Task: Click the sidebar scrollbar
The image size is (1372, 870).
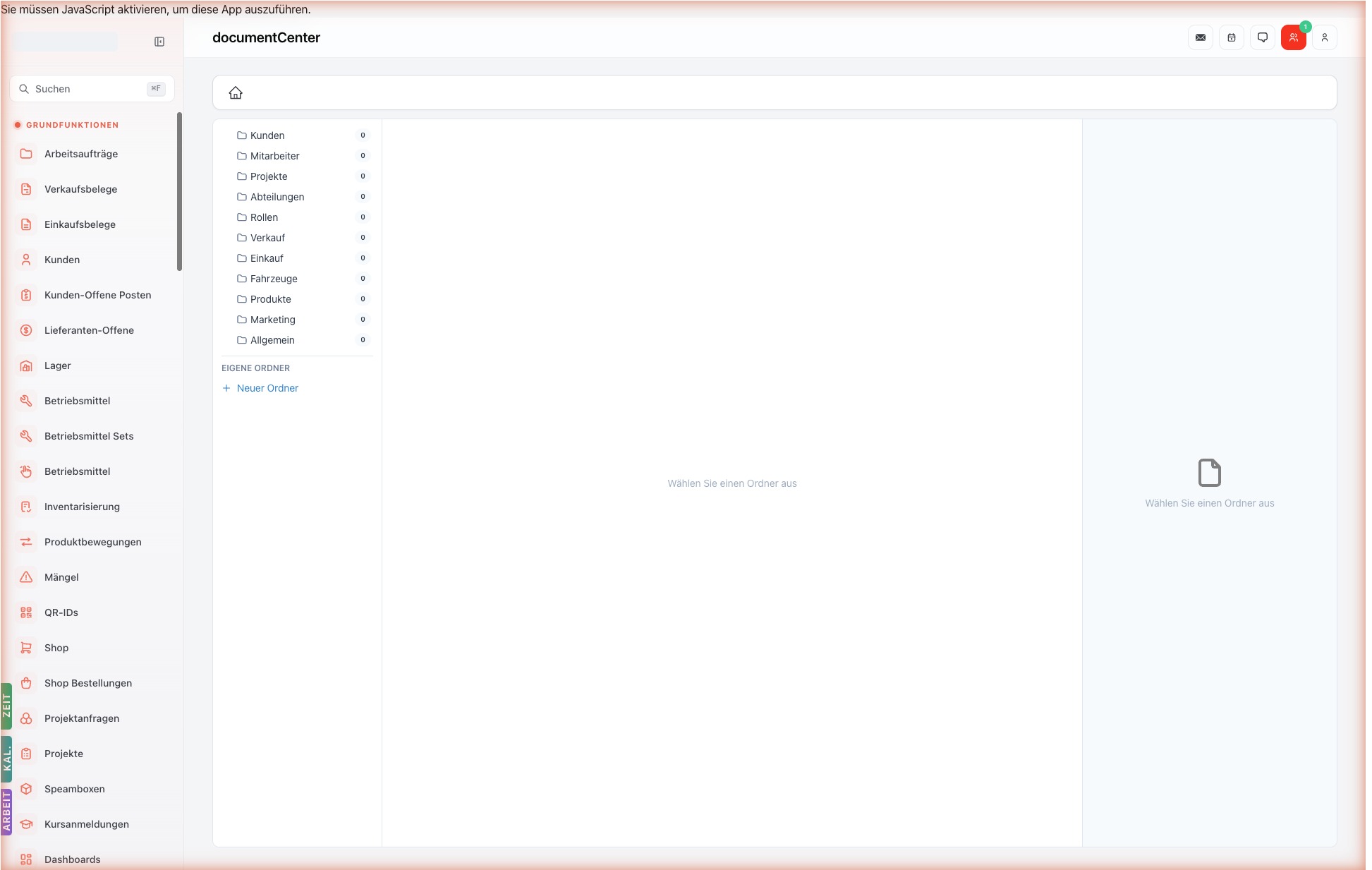Action: 179,191
